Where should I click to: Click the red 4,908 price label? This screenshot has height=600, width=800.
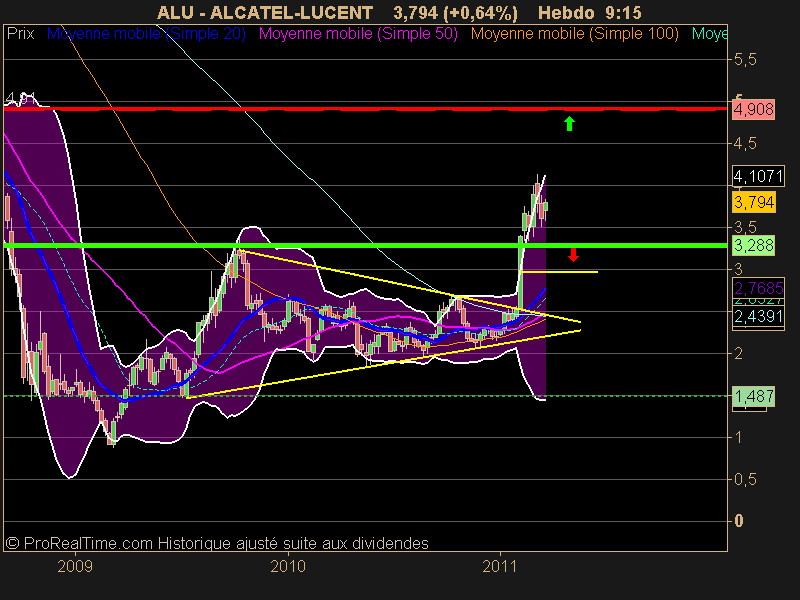tap(754, 109)
